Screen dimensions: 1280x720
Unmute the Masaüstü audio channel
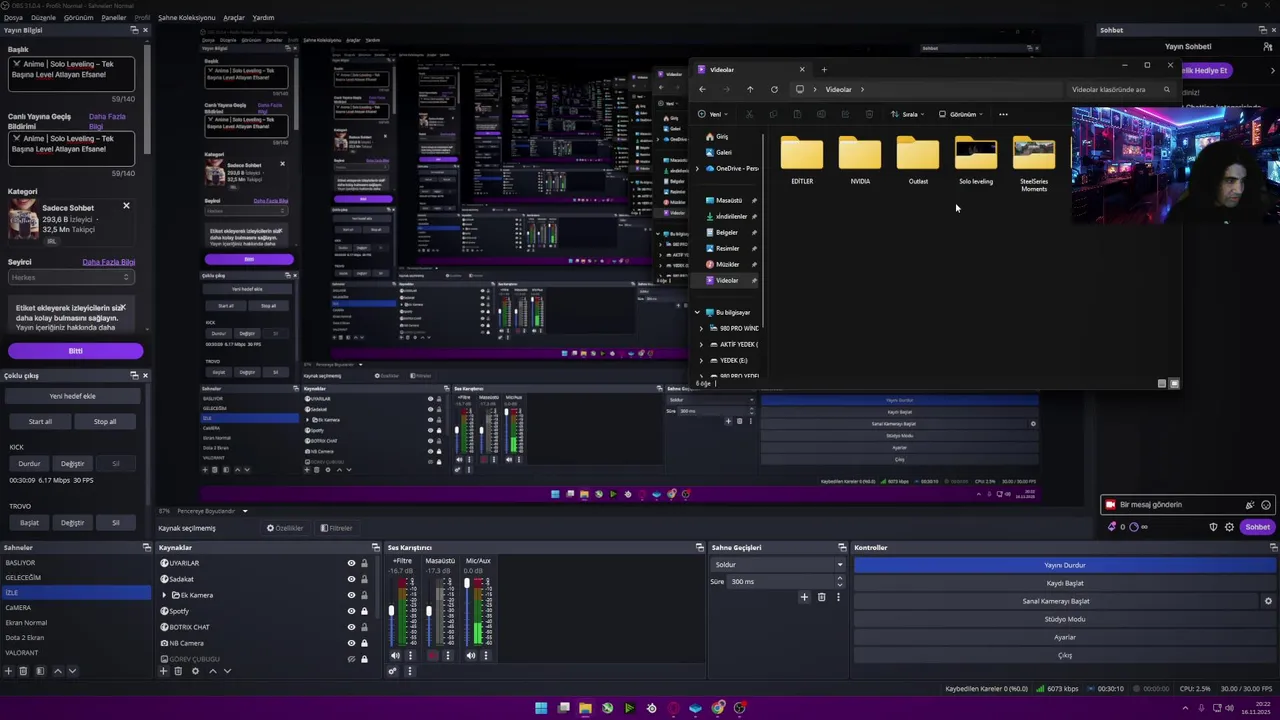(x=432, y=656)
